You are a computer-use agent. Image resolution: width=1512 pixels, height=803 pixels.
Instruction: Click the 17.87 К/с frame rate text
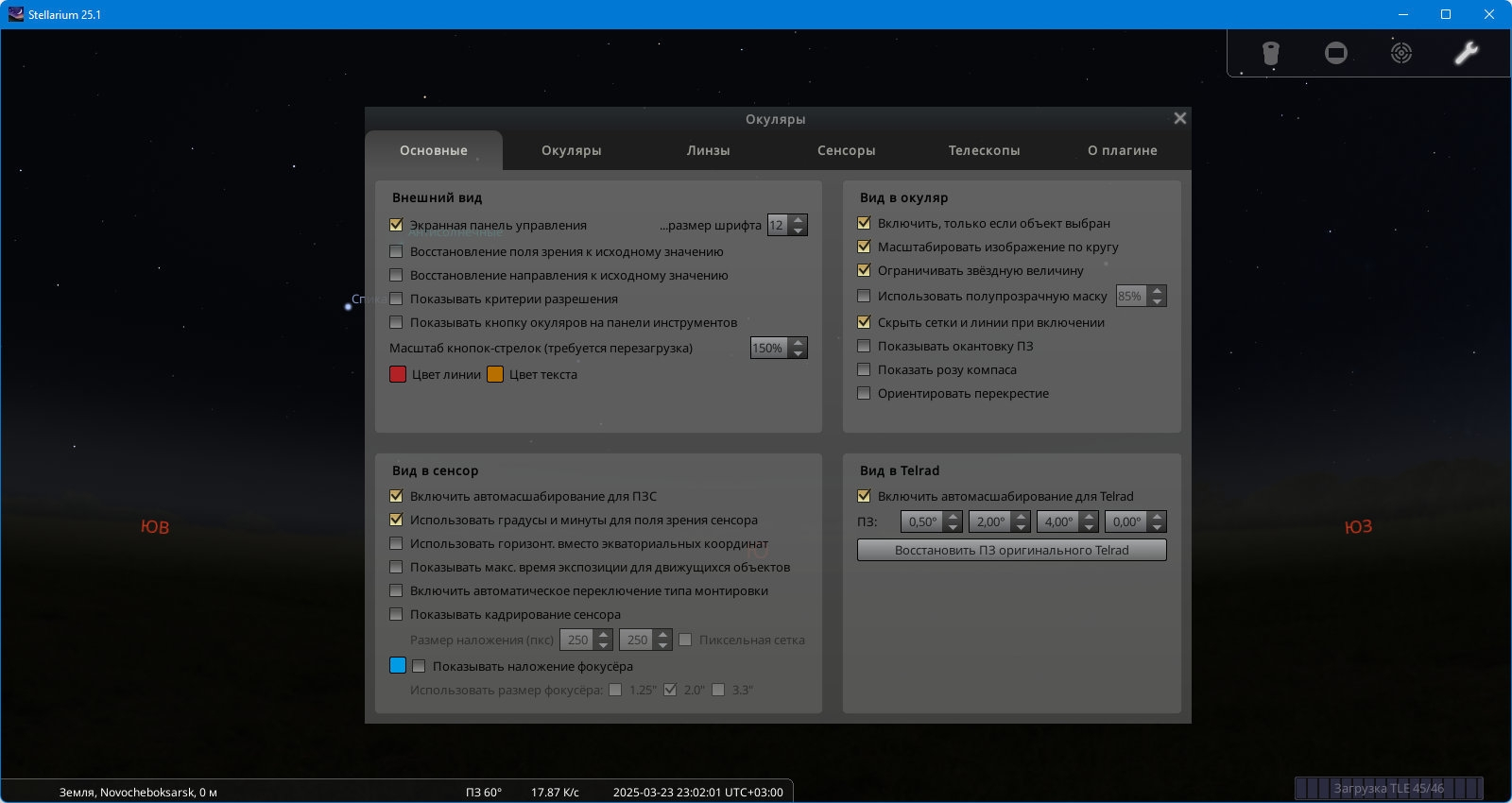tap(555, 793)
